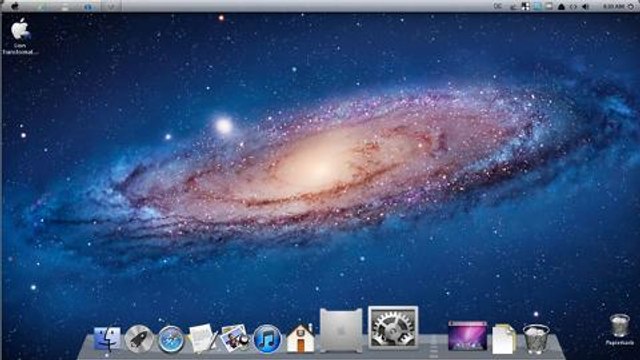This screenshot has height=360, width=640.
Task: Open the Preview photos icon
Action: click(235, 338)
